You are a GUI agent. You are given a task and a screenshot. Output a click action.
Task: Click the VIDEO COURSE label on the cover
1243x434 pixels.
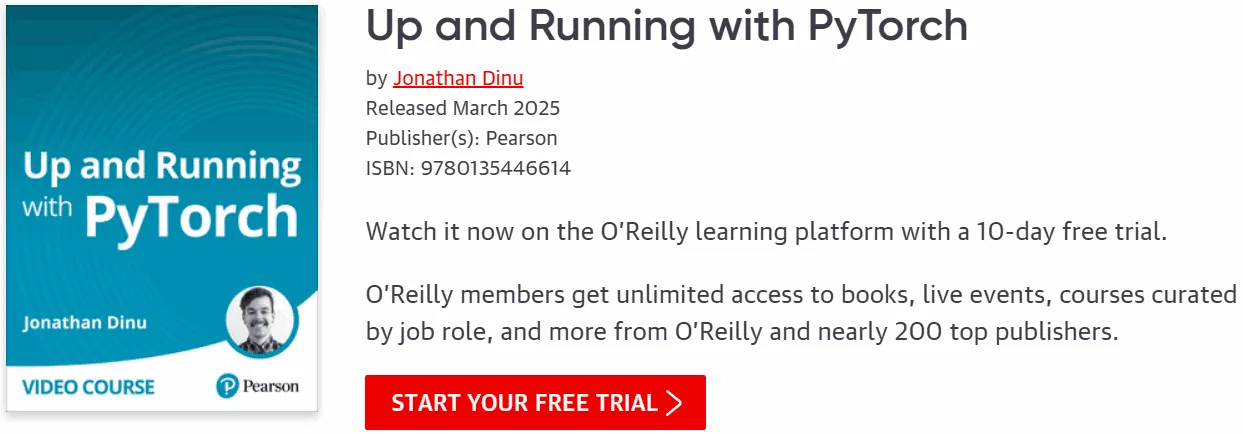pyautogui.click(x=89, y=387)
